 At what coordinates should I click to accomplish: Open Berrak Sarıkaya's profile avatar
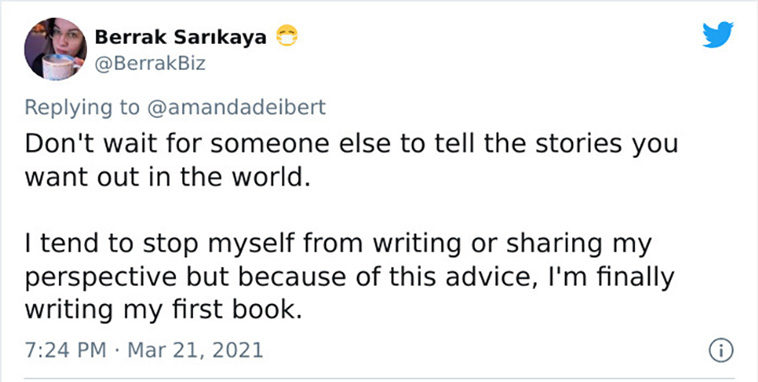point(56,48)
